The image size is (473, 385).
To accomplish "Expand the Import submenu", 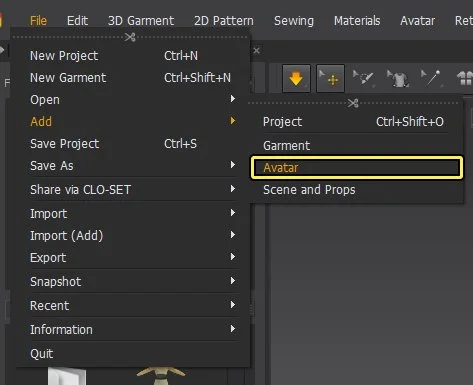I will point(132,214).
